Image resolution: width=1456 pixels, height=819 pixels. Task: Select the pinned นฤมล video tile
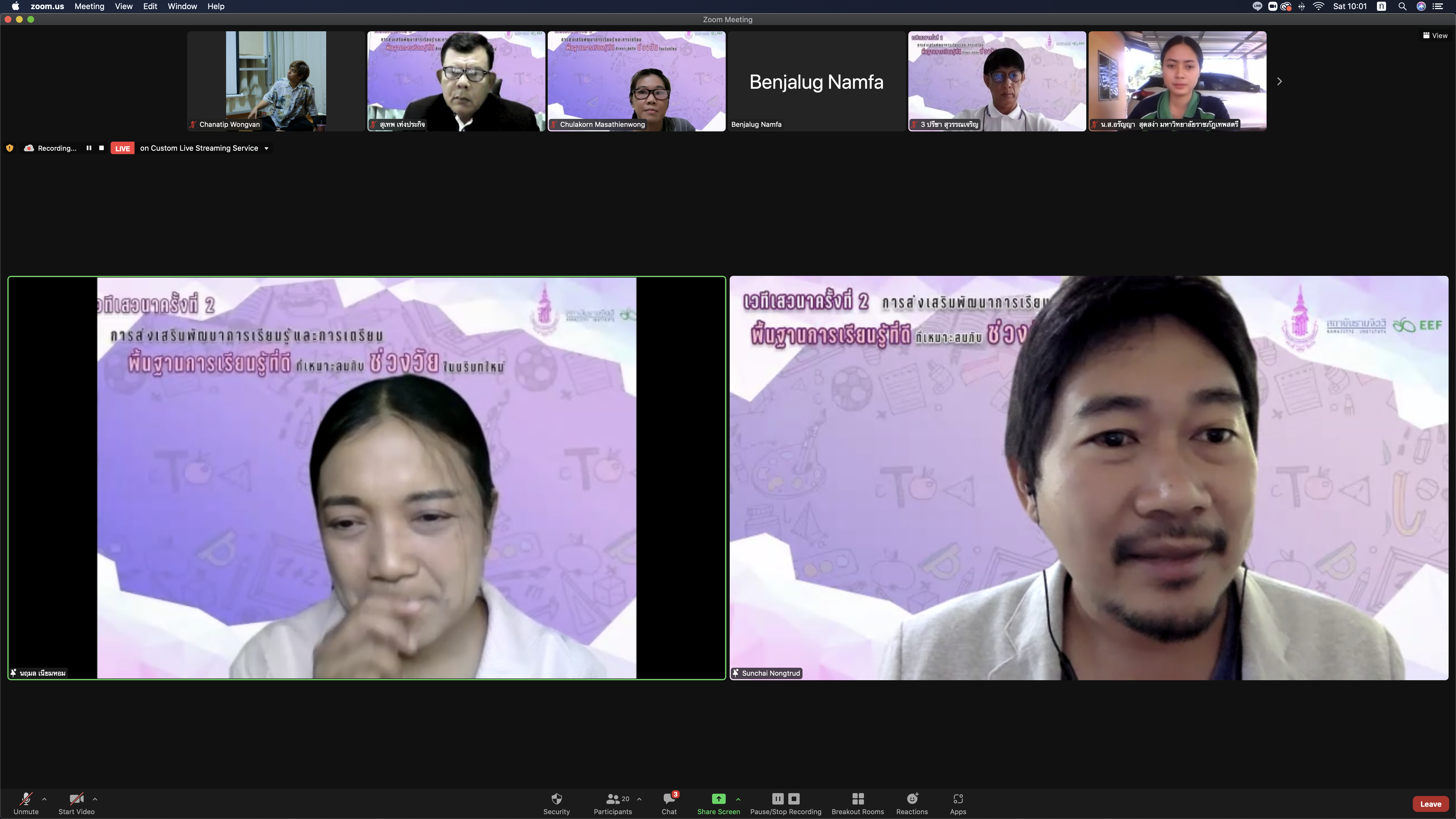coord(367,478)
